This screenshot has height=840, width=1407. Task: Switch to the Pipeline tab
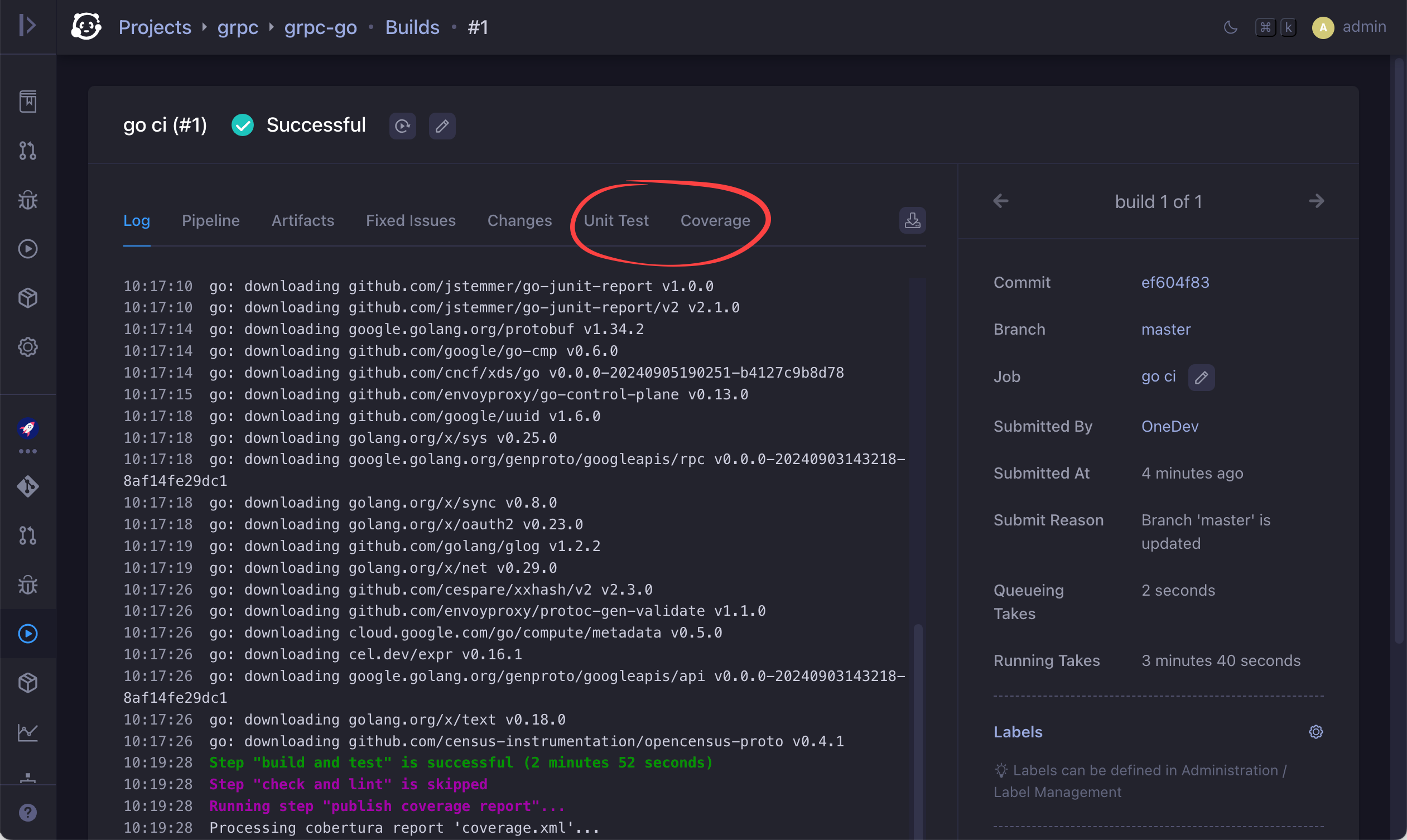tap(211, 221)
